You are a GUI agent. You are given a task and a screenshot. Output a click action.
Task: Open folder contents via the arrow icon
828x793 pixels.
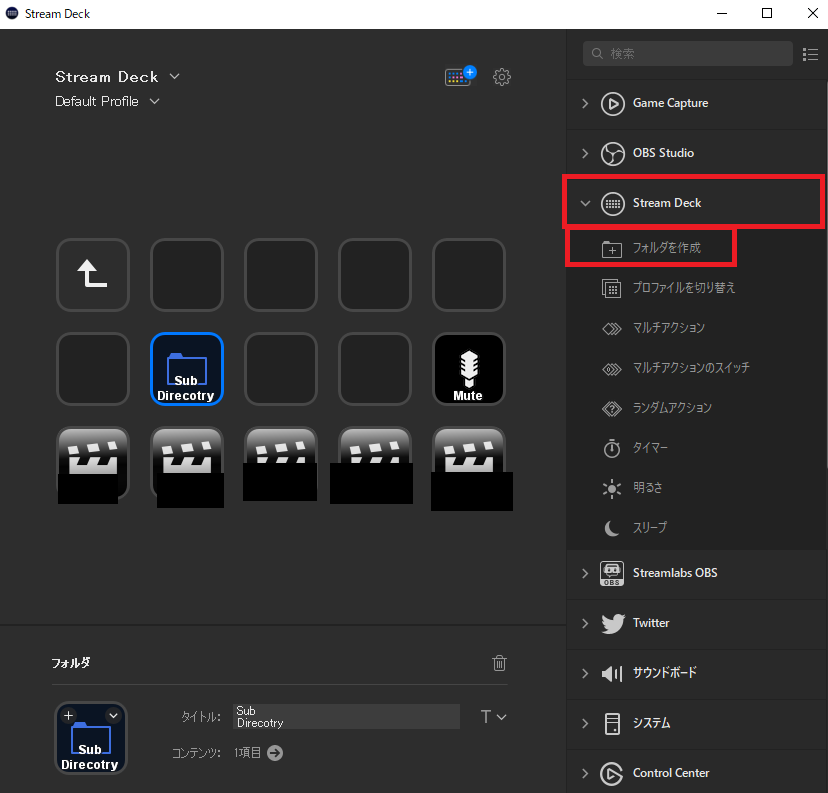(275, 753)
